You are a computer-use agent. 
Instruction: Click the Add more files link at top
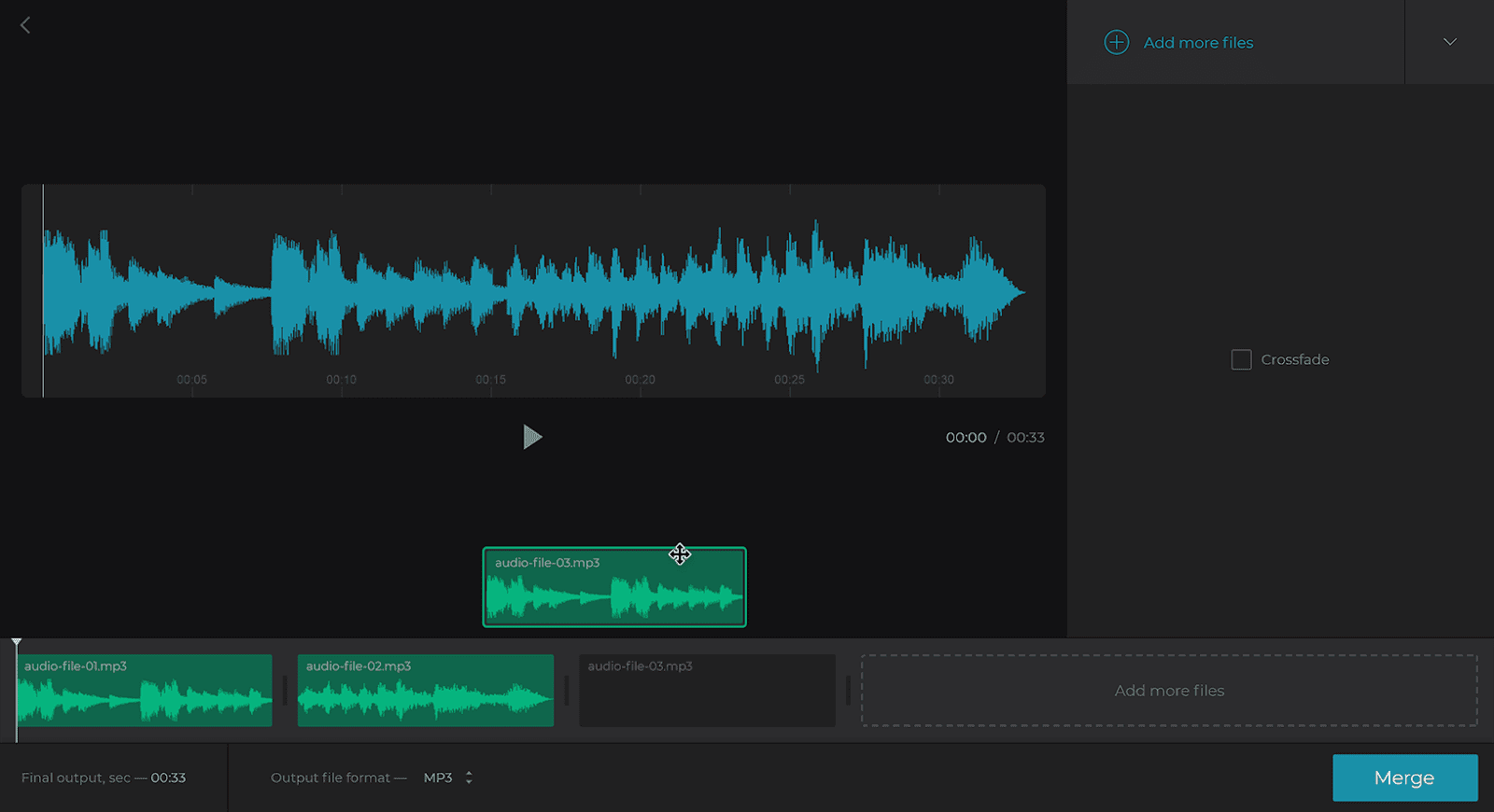tap(1198, 43)
